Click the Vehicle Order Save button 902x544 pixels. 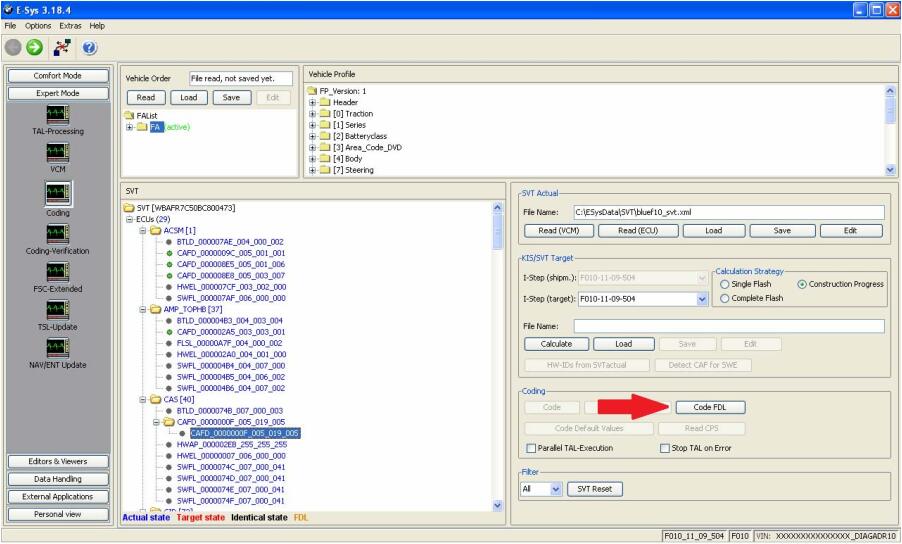pyautogui.click(x=232, y=98)
